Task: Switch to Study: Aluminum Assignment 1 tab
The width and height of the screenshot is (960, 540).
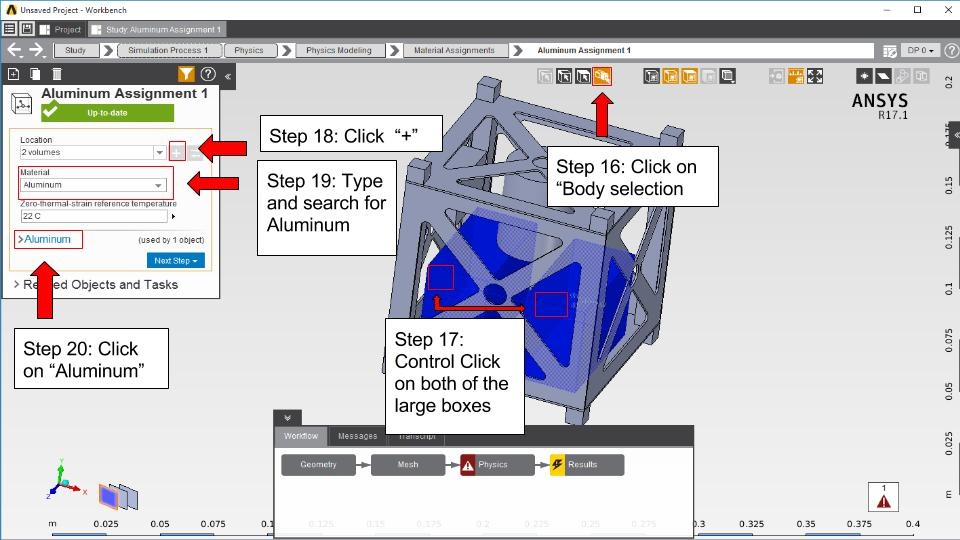Action: [157, 29]
